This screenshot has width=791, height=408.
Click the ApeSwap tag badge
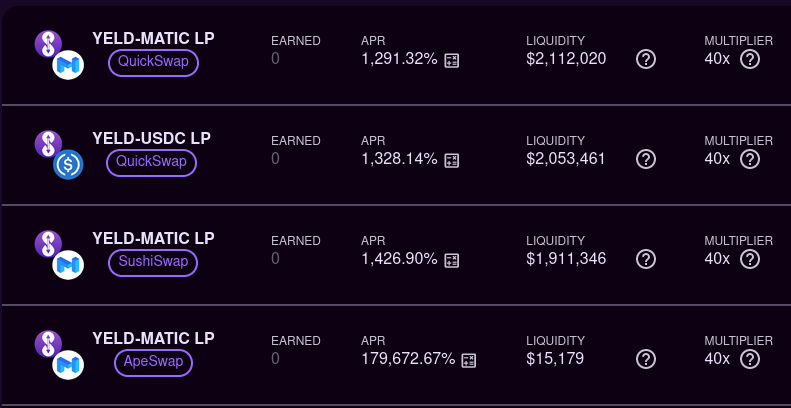point(153,362)
